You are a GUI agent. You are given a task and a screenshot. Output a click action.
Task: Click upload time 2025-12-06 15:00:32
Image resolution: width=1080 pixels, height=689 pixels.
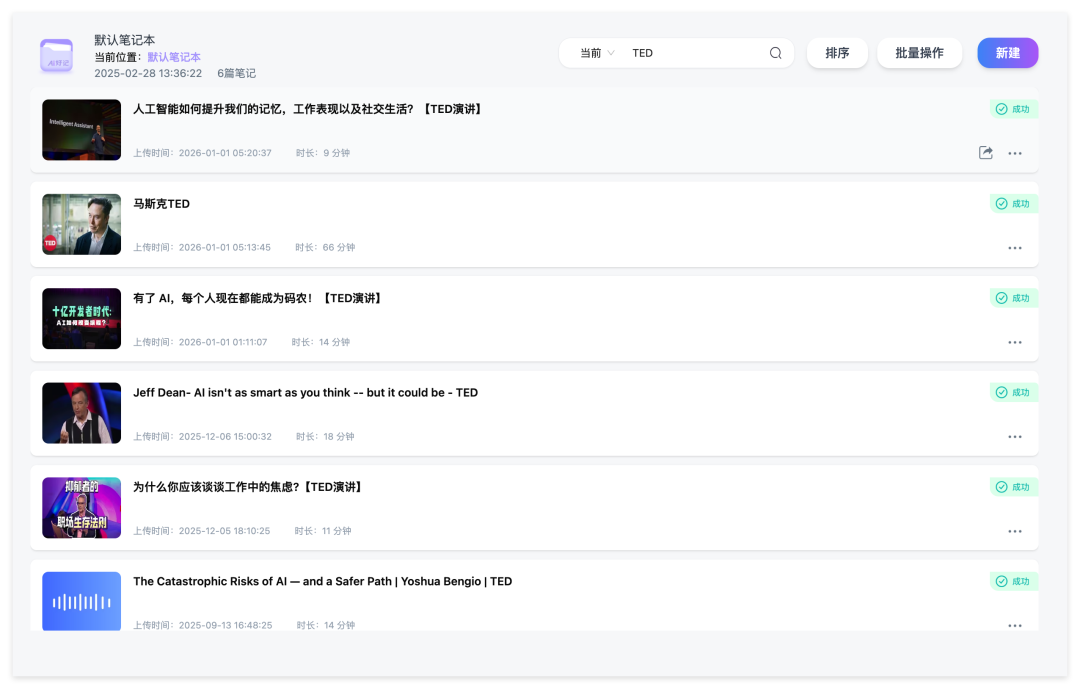(x=202, y=436)
